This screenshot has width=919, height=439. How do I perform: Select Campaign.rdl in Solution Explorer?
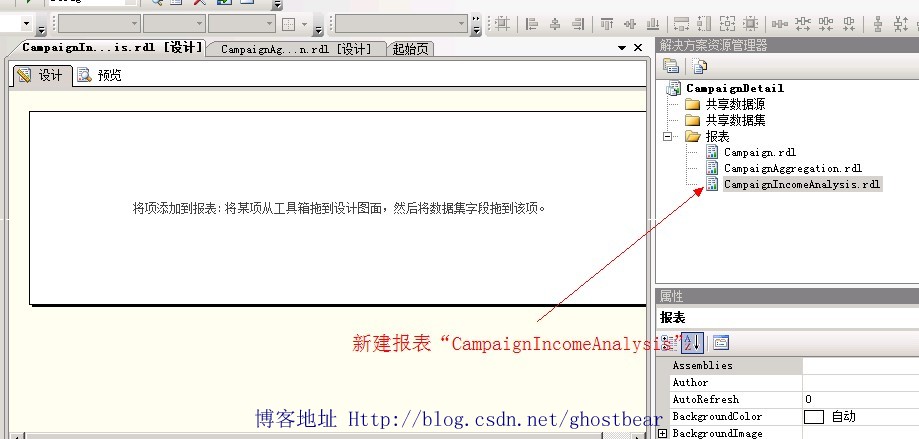tap(760, 152)
